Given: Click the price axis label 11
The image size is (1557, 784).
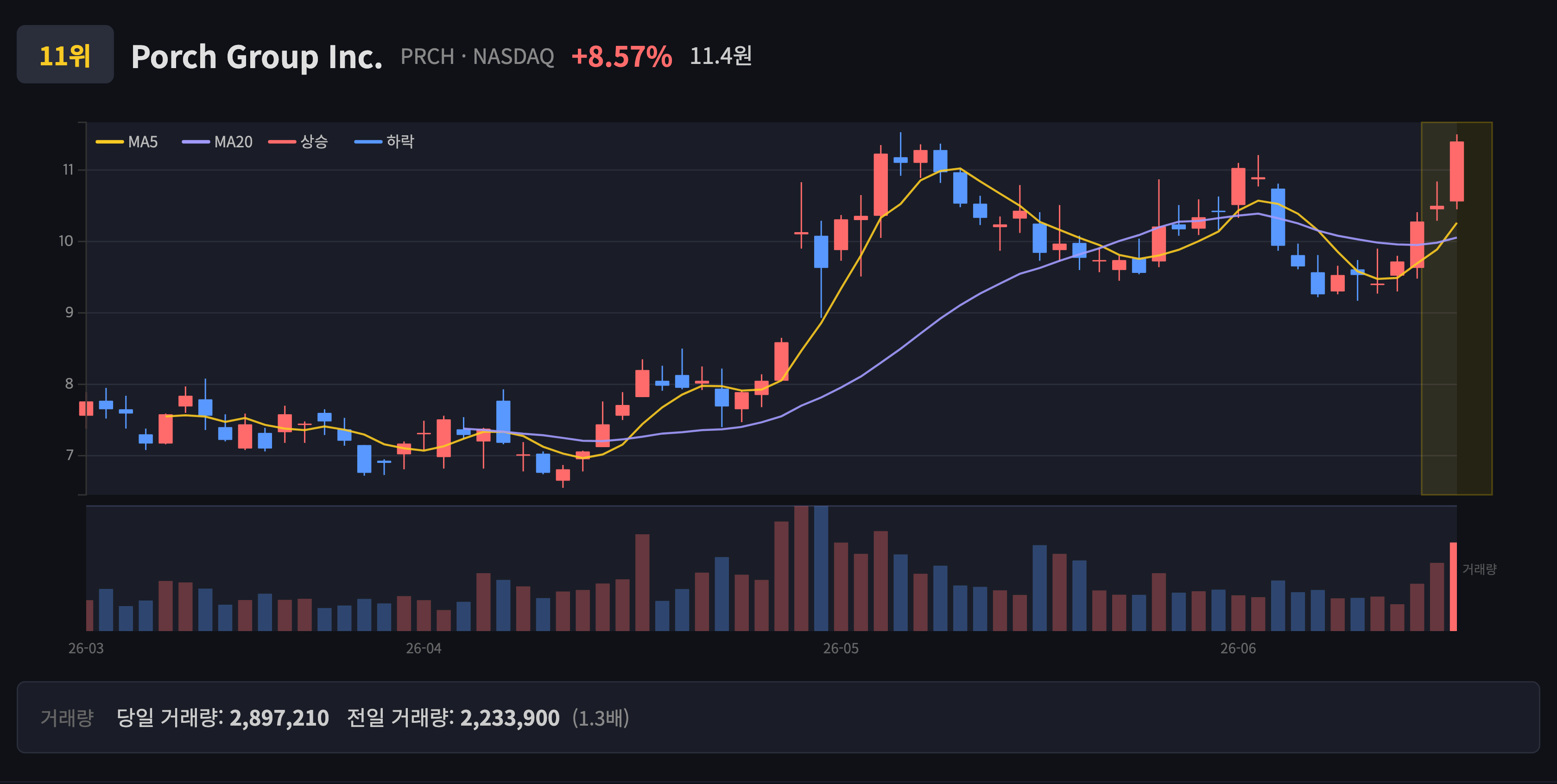Looking at the screenshot, I should 68,170.
